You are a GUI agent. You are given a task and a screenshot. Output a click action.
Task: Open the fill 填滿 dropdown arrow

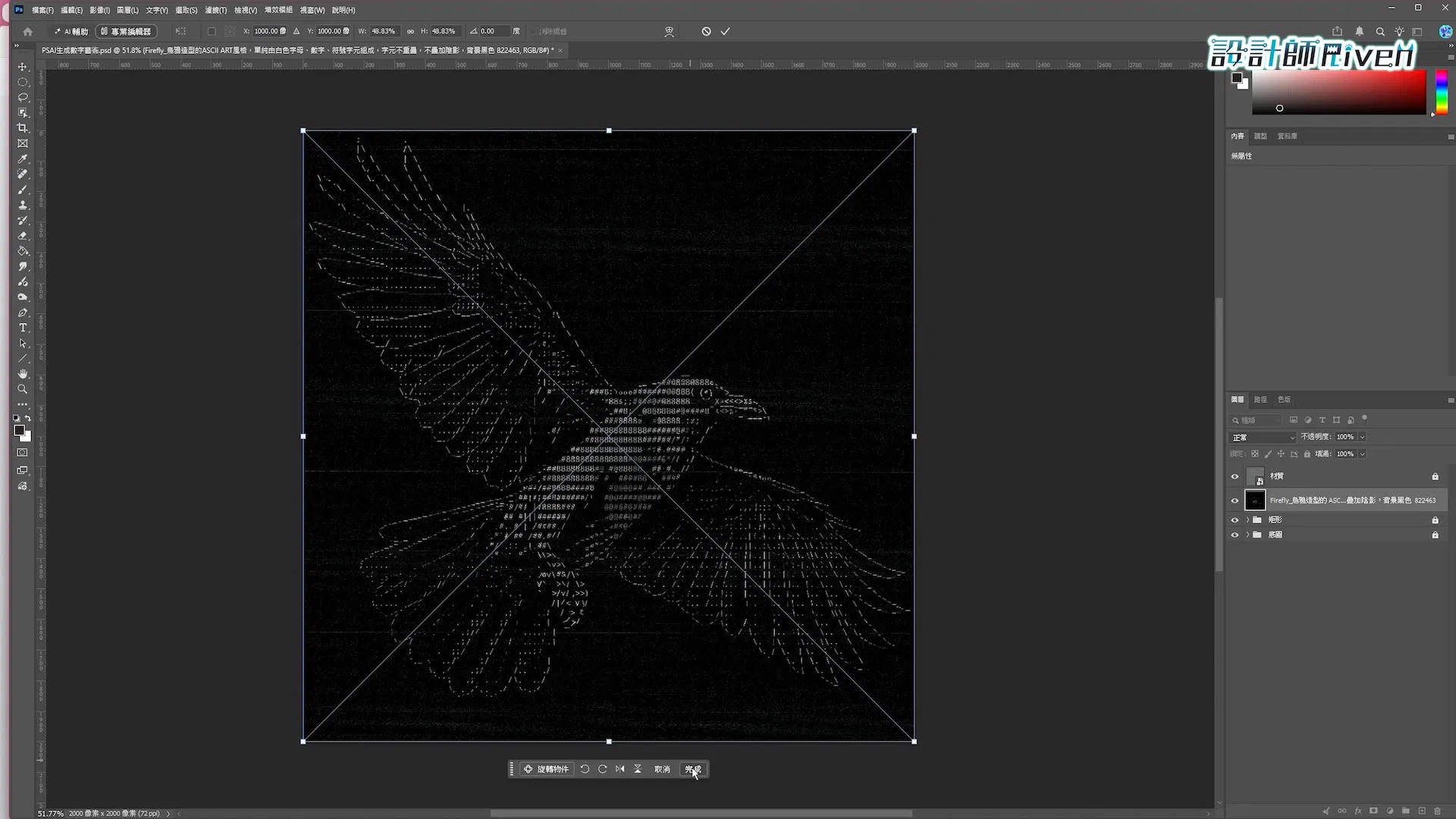(1363, 454)
